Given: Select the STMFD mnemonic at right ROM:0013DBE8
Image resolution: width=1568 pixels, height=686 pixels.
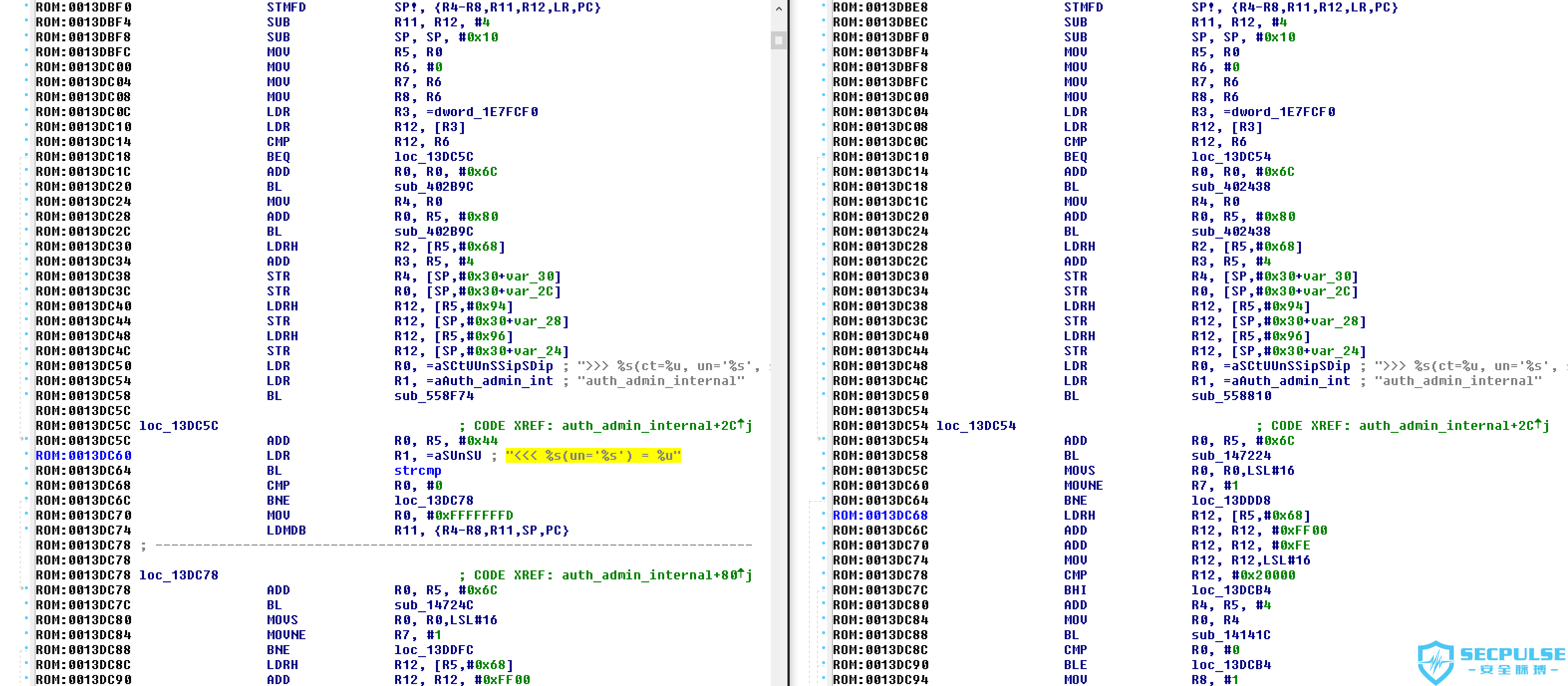Looking at the screenshot, I should pyautogui.click(x=1084, y=7).
